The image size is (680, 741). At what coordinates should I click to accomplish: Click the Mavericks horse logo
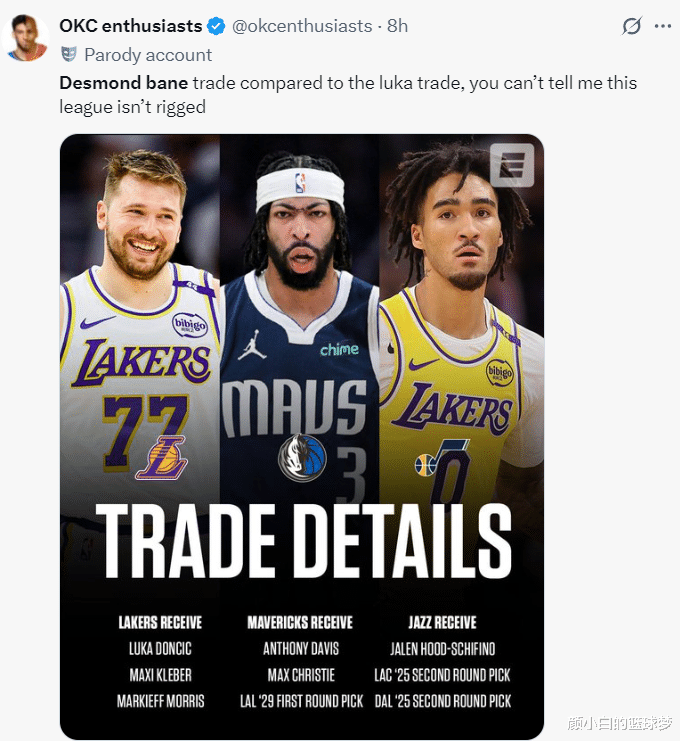302,457
